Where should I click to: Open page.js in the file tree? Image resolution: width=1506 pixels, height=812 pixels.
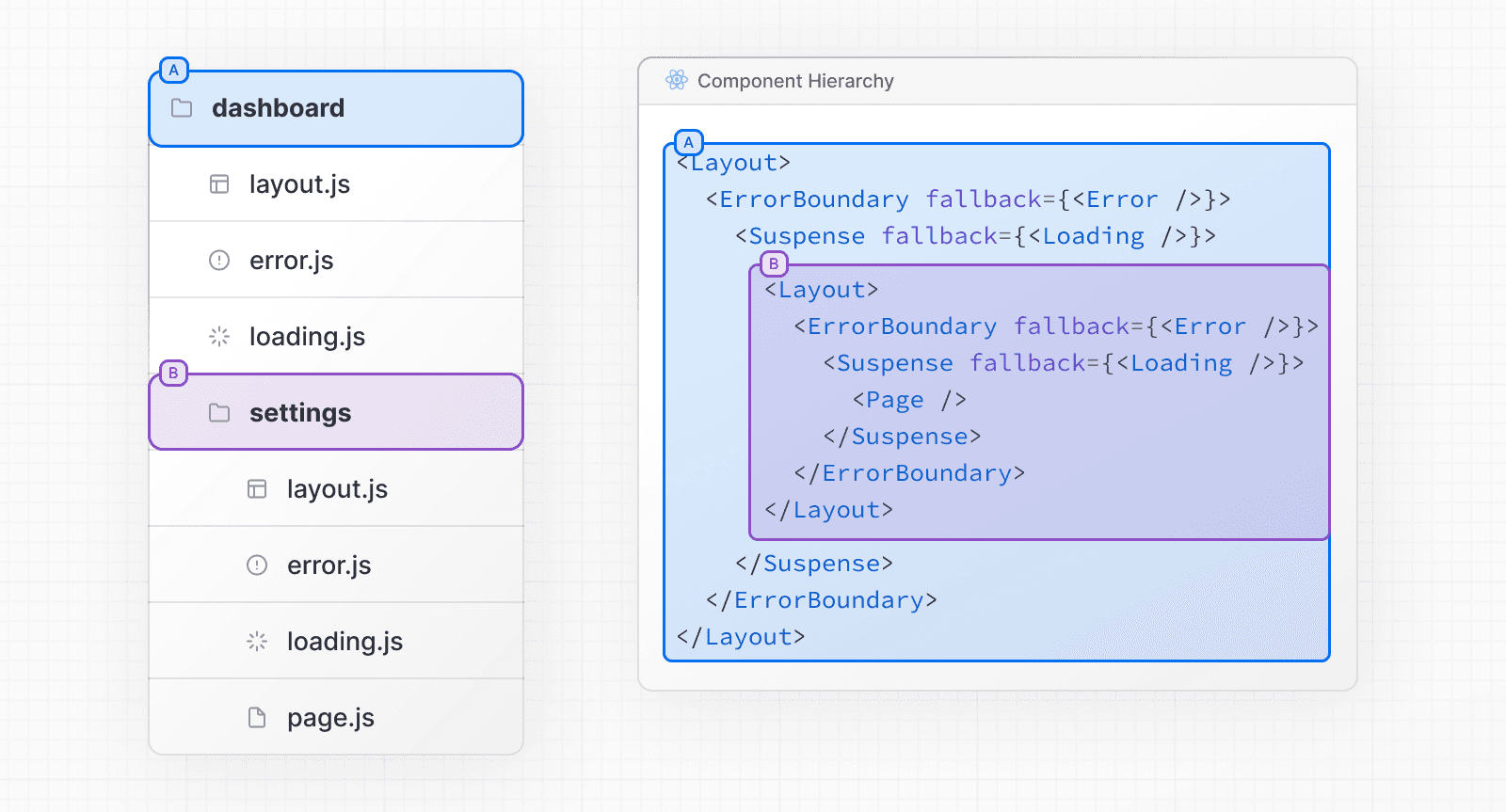tap(330, 718)
